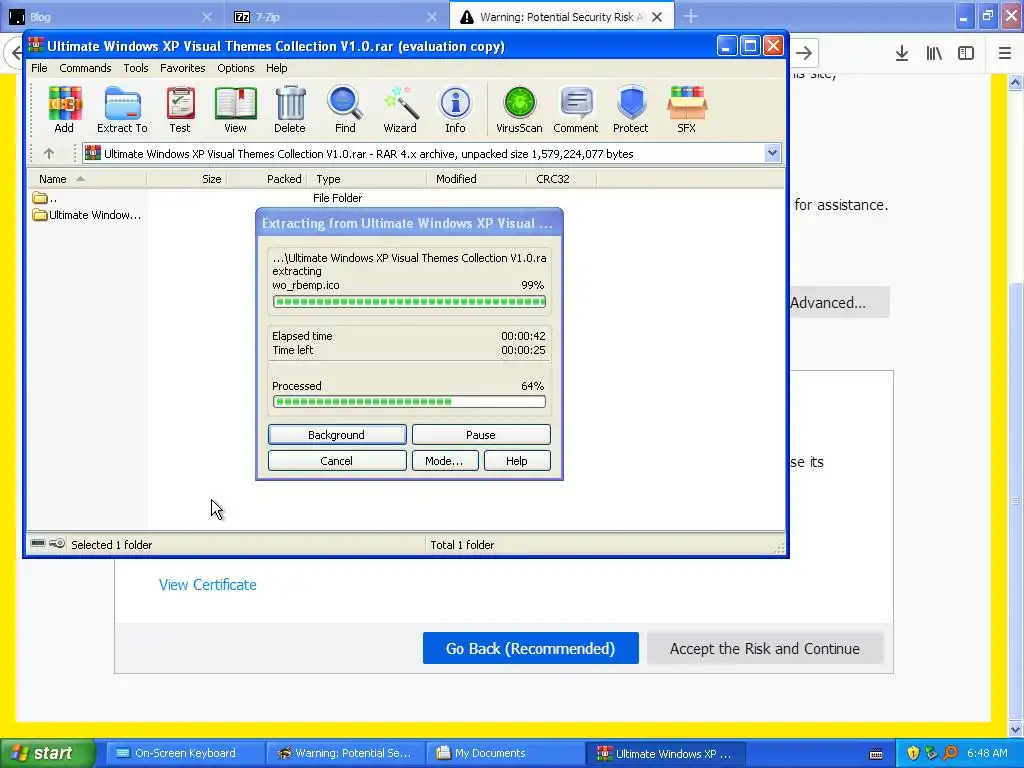This screenshot has width=1024, height=768.
Task: Click the file extraction progress bar
Action: coord(409,302)
